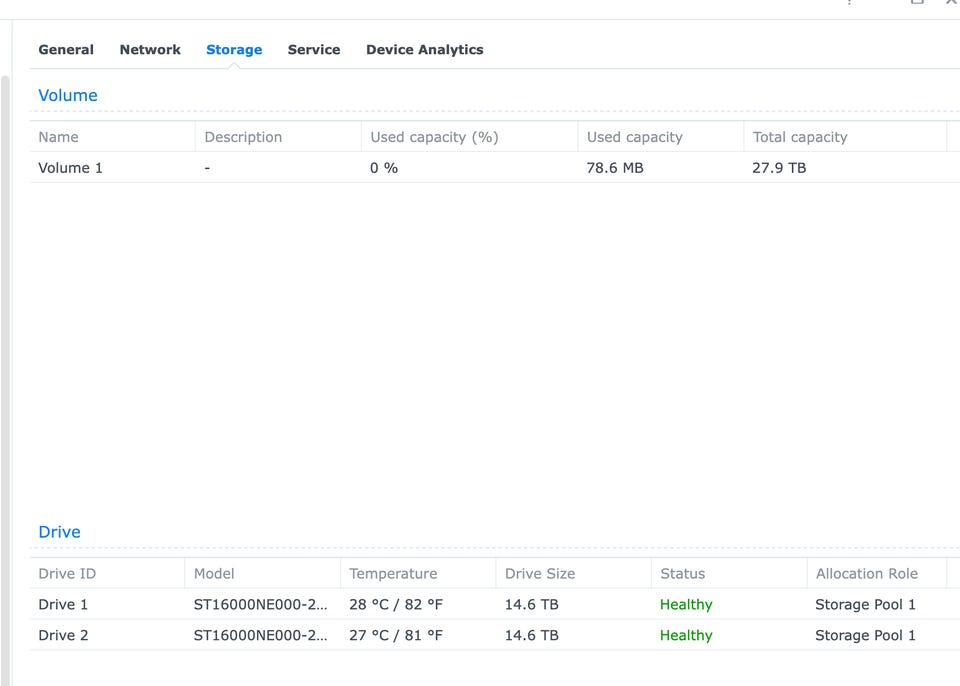Select the Drive 1 row
Viewport: 960px width, 686px height.
[63, 605]
